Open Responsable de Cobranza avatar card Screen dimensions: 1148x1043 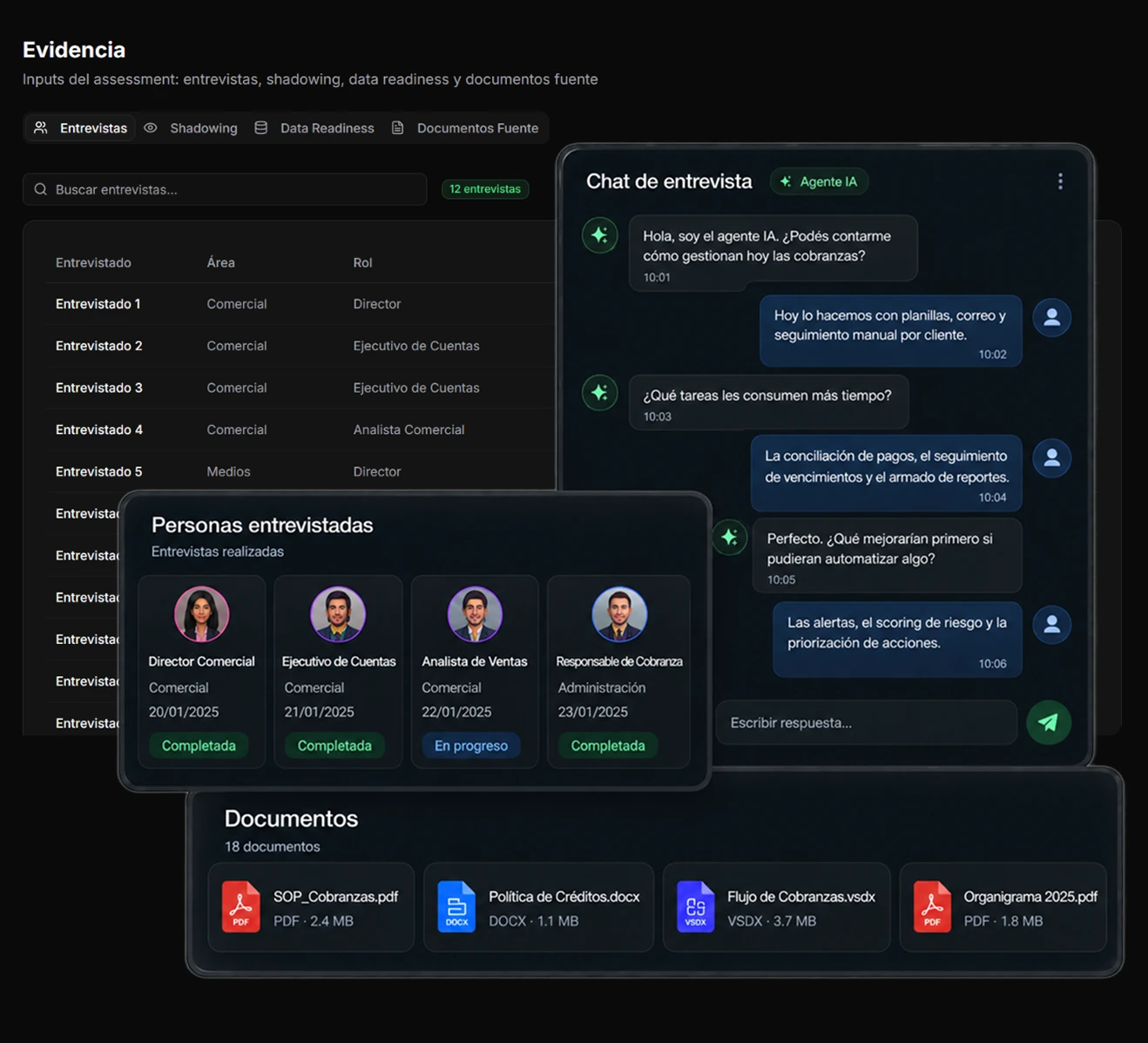coord(619,671)
